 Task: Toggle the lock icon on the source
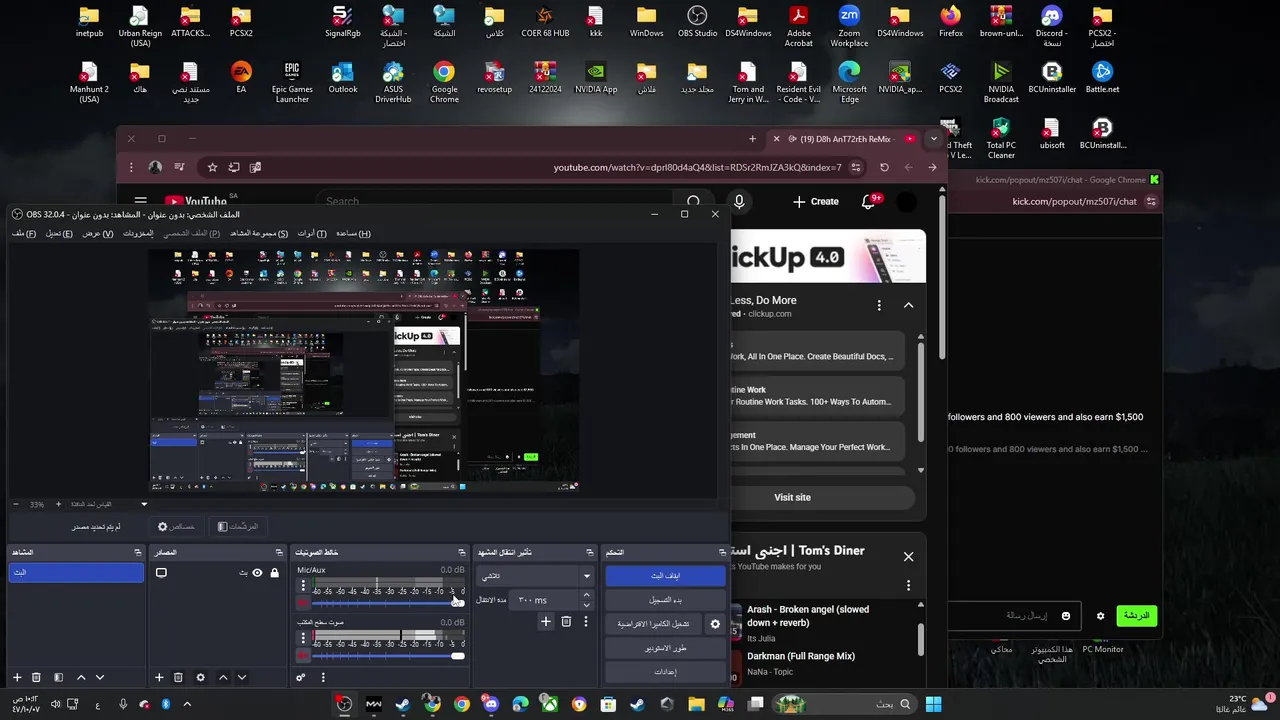pyautogui.click(x=274, y=573)
